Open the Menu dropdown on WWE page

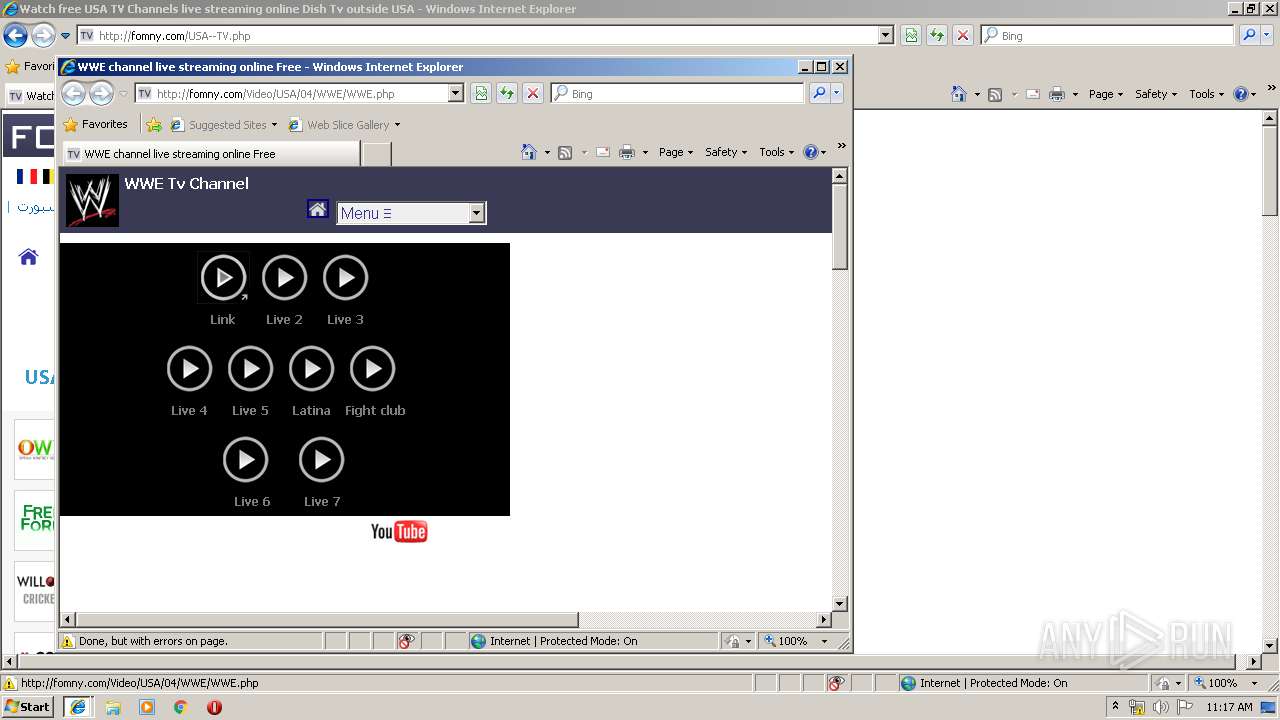click(411, 213)
